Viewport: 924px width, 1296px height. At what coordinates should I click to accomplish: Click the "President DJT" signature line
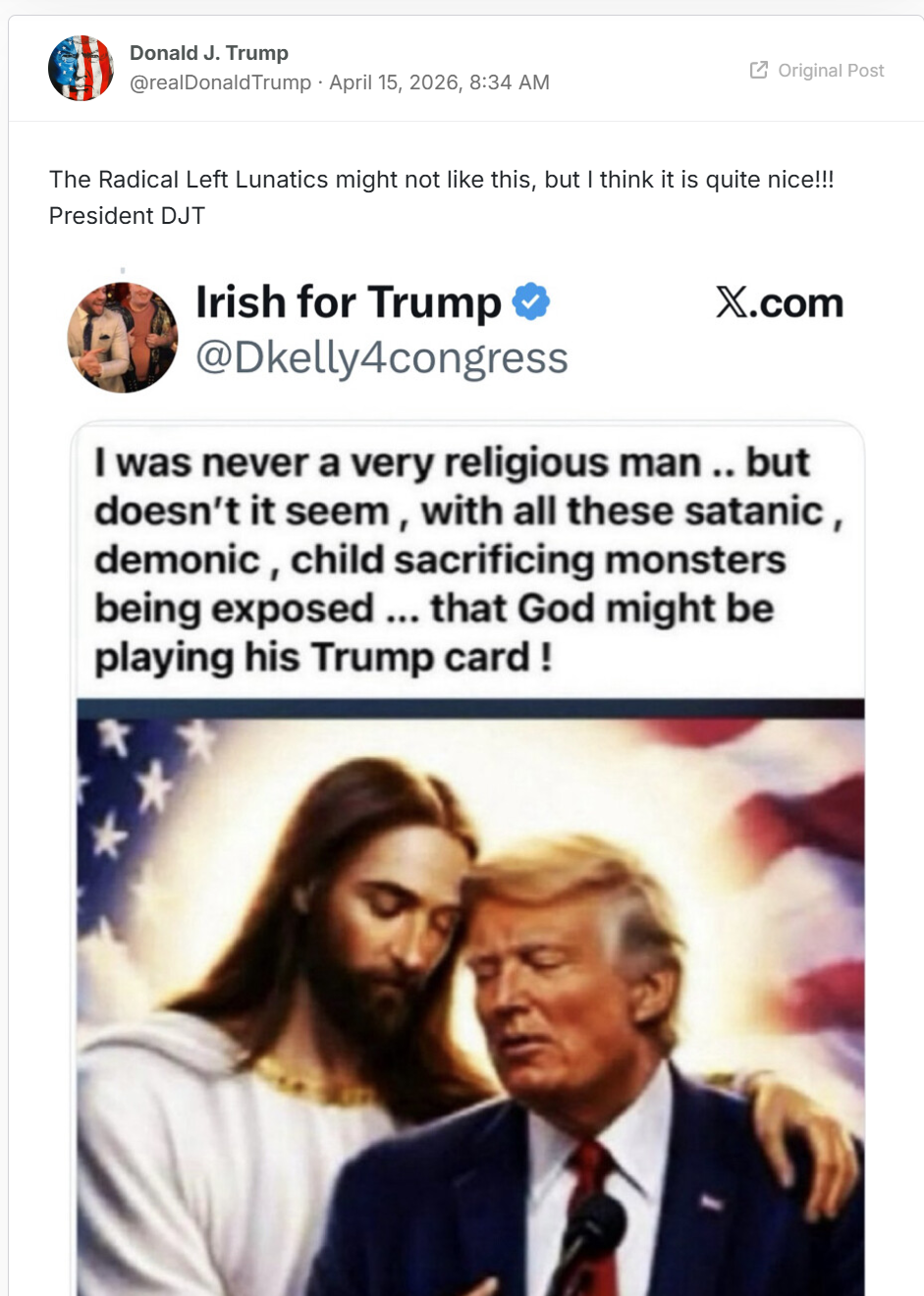(127, 216)
